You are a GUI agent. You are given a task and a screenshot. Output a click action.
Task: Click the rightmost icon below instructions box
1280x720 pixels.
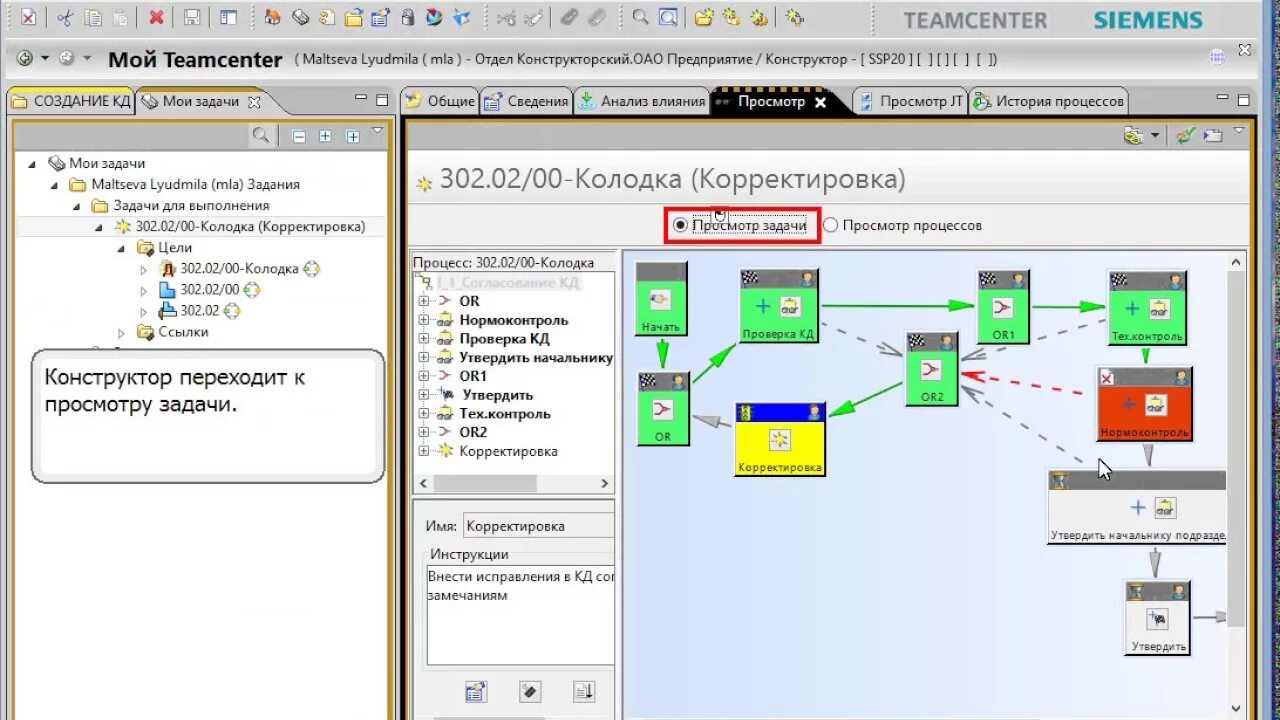(x=583, y=691)
